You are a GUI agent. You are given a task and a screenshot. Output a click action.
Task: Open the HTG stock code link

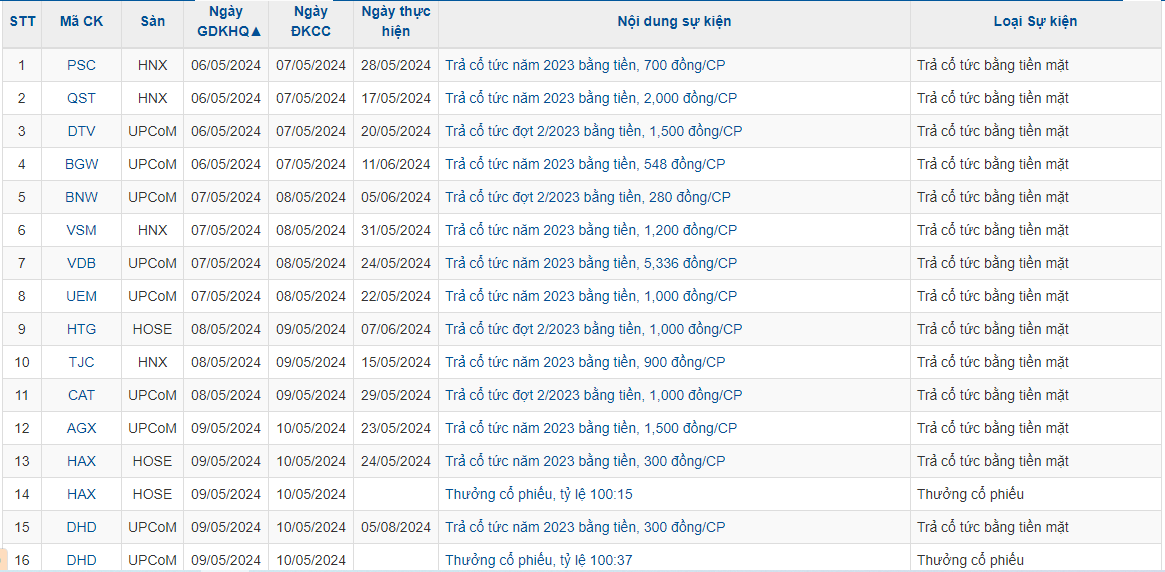pos(81,329)
